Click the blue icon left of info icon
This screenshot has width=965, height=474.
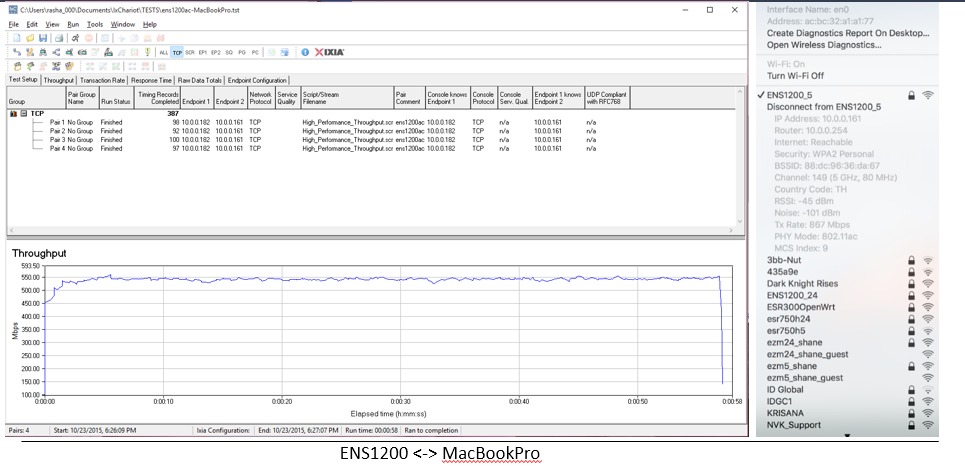tap(284, 52)
